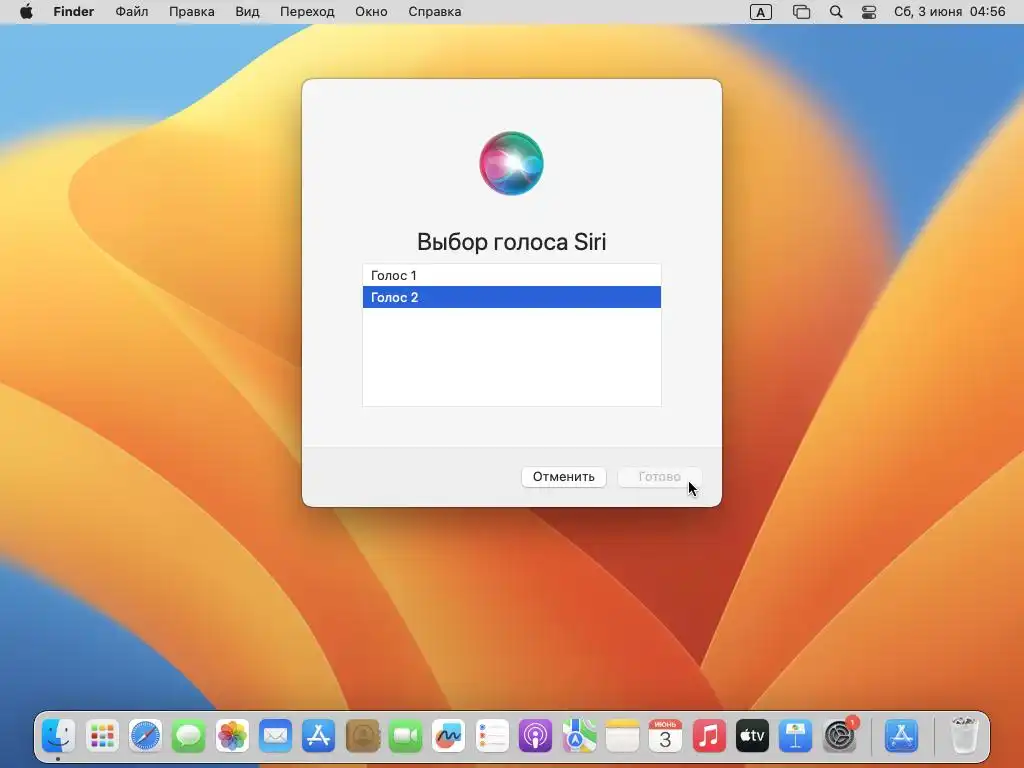Click the Stage Manager windows icon in menu bar
This screenshot has width=1024, height=768.
point(801,12)
